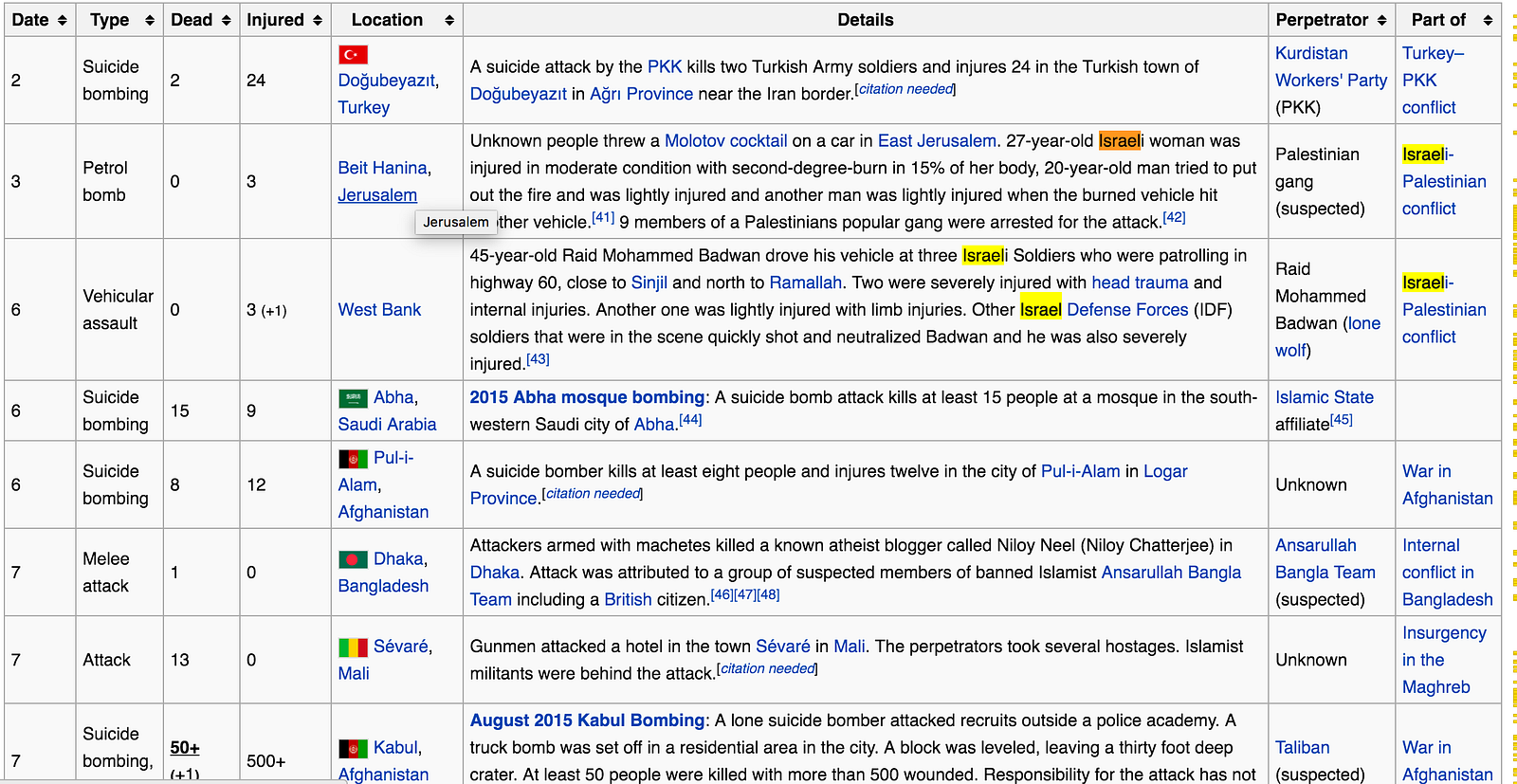Sort table by Perpetrator column arrows

[x=1381, y=20]
